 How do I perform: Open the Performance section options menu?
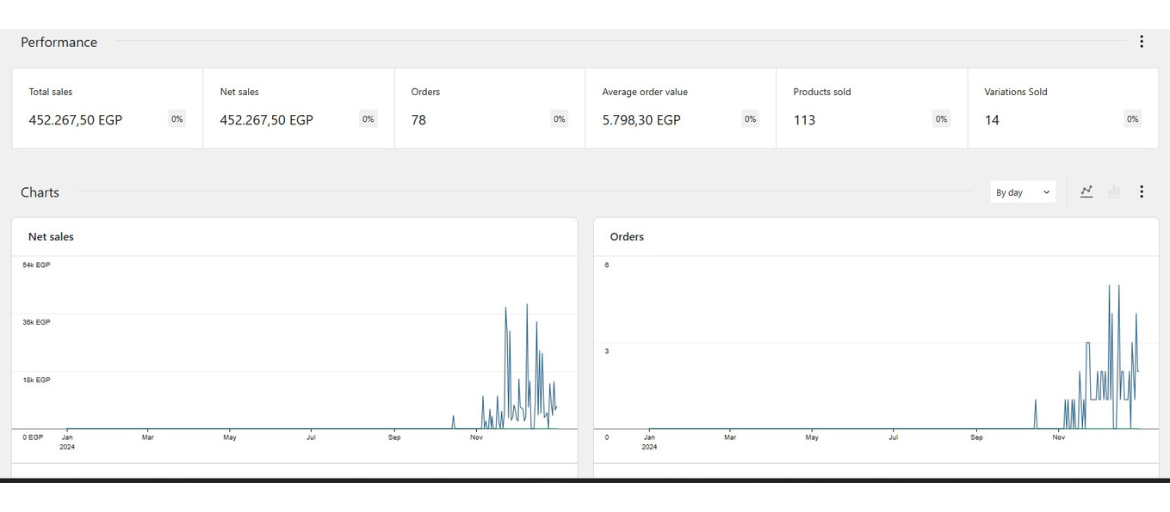click(1142, 42)
